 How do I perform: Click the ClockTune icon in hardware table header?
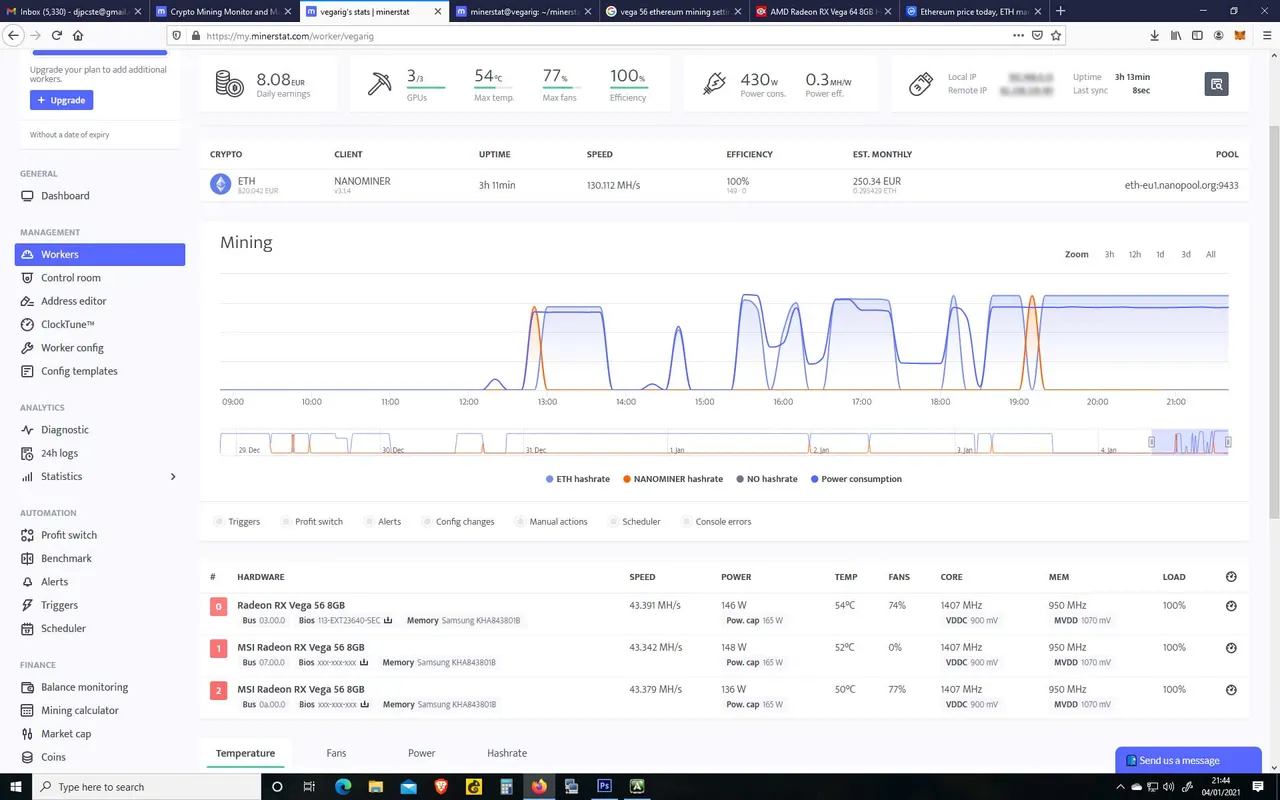point(1231,577)
